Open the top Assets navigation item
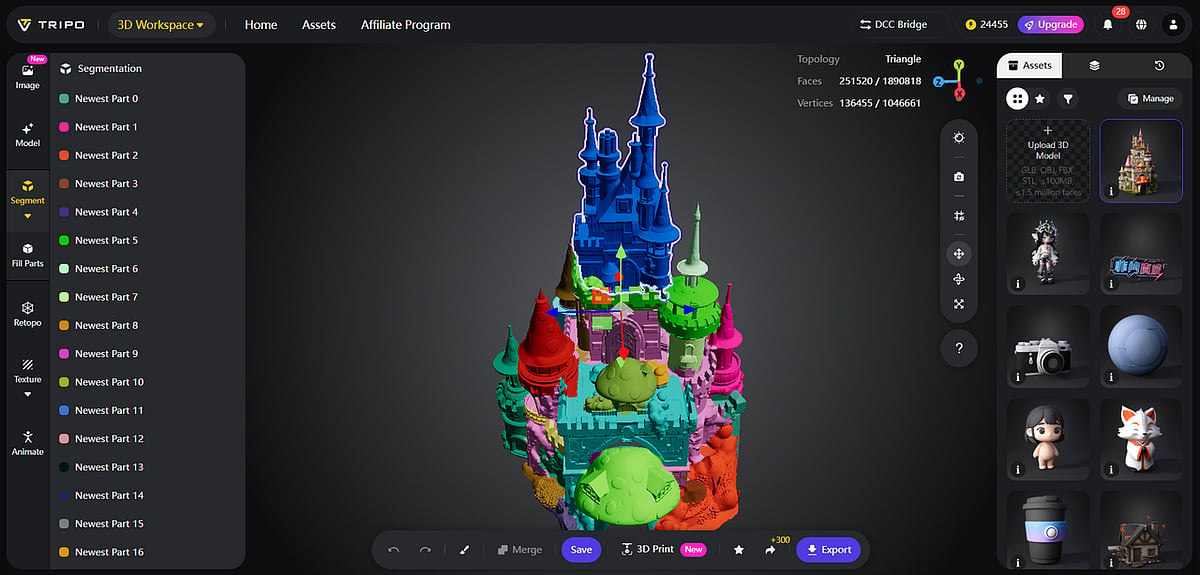This screenshot has height=575, width=1200. click(x=319, y=25)
